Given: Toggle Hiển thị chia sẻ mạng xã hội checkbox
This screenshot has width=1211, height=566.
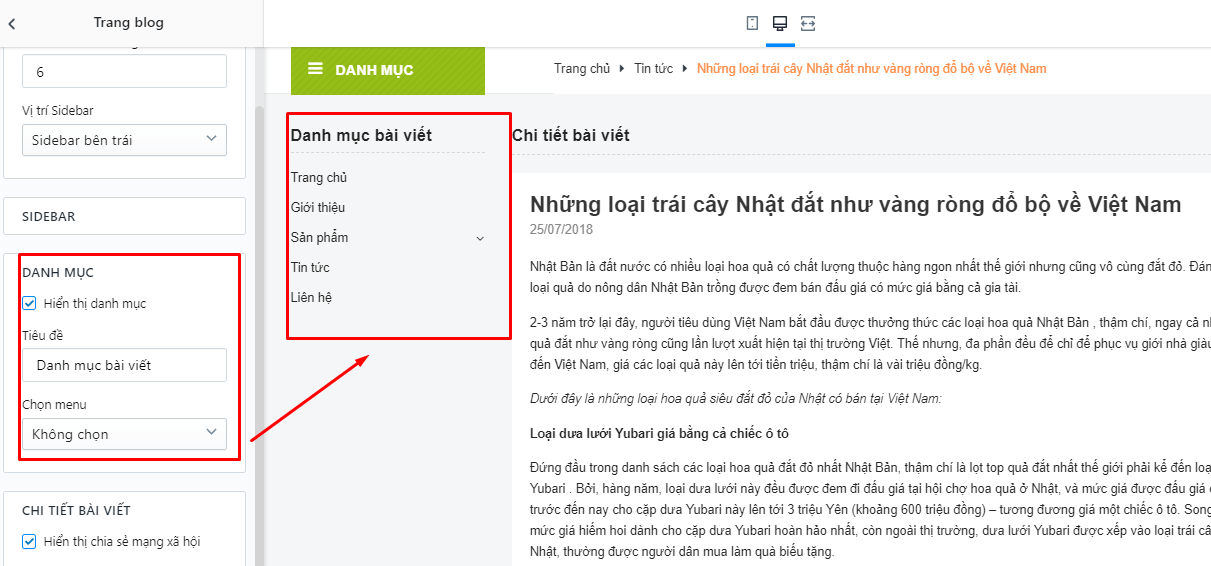Looking at the screenshot, I should click(29, 541).
